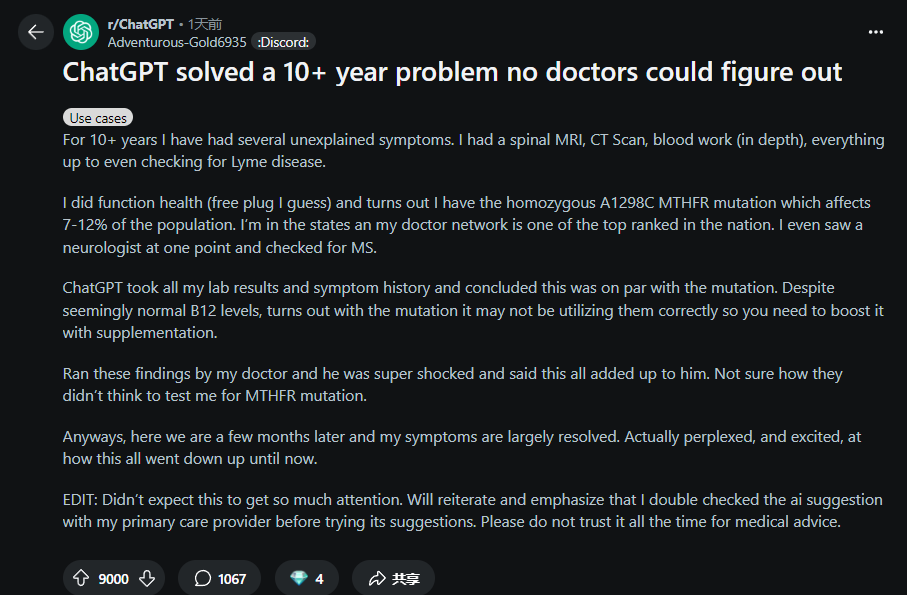Filter by the Use cases flair tag
907x595 pixels.
coord(98,118)
